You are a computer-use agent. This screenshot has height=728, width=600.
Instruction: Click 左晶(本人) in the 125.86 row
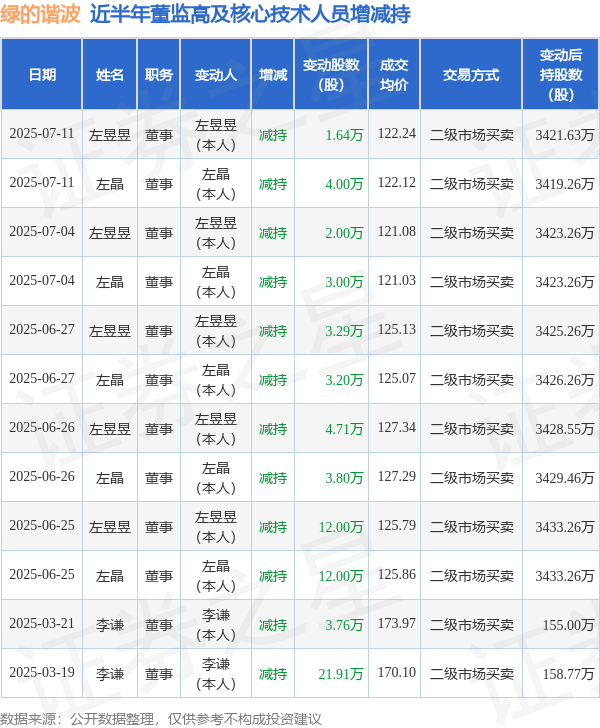(x=216, y=576)
